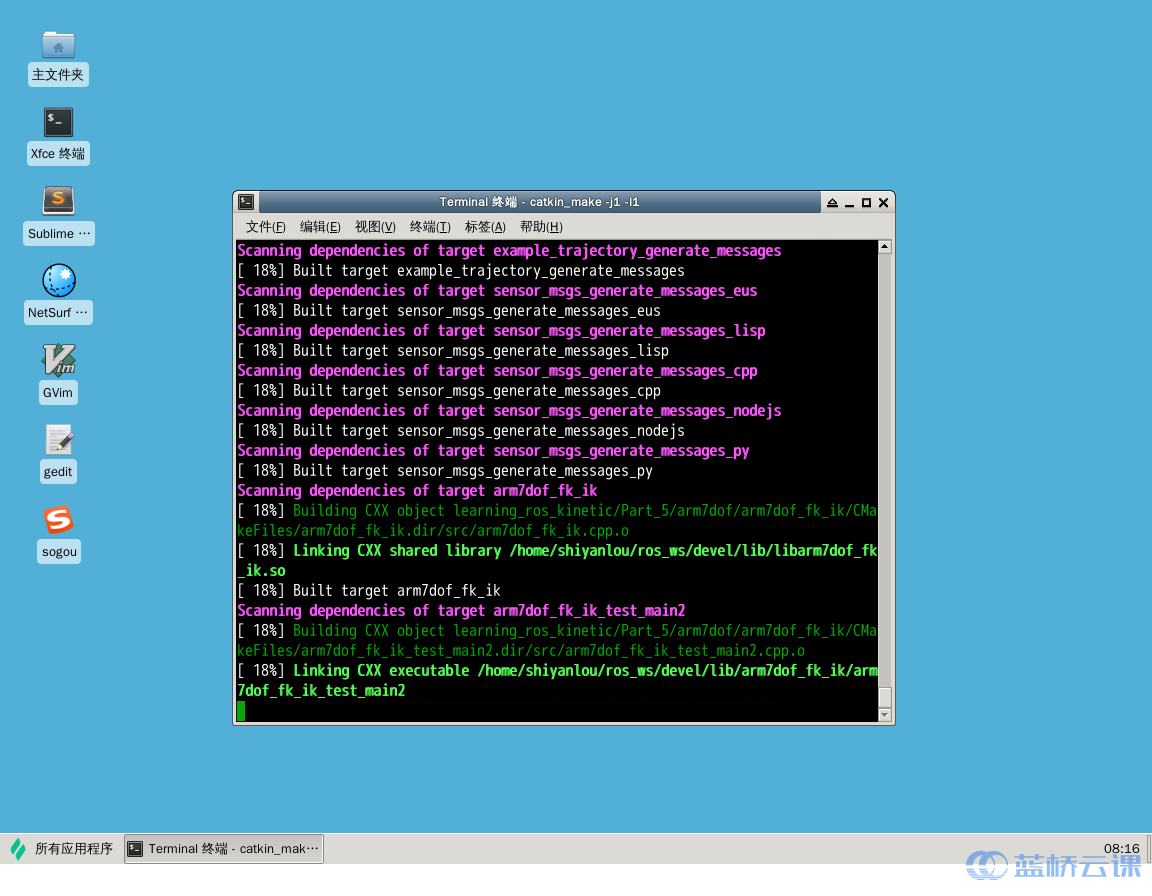Click the 所有应用程序 applications menu button
The height and width of the screenshot is (896, 1152).
pos(62,849)
